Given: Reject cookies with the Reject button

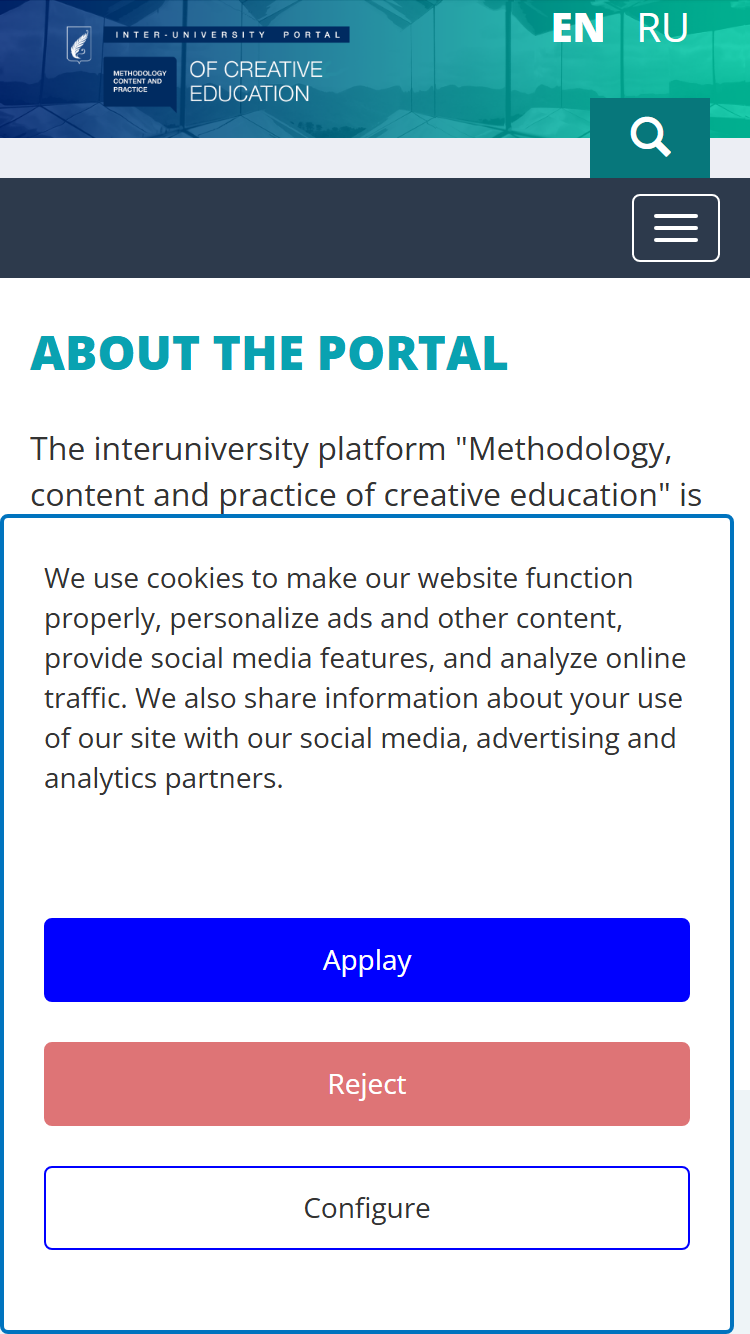Looking at the screenshot, I should [367, 1084].
